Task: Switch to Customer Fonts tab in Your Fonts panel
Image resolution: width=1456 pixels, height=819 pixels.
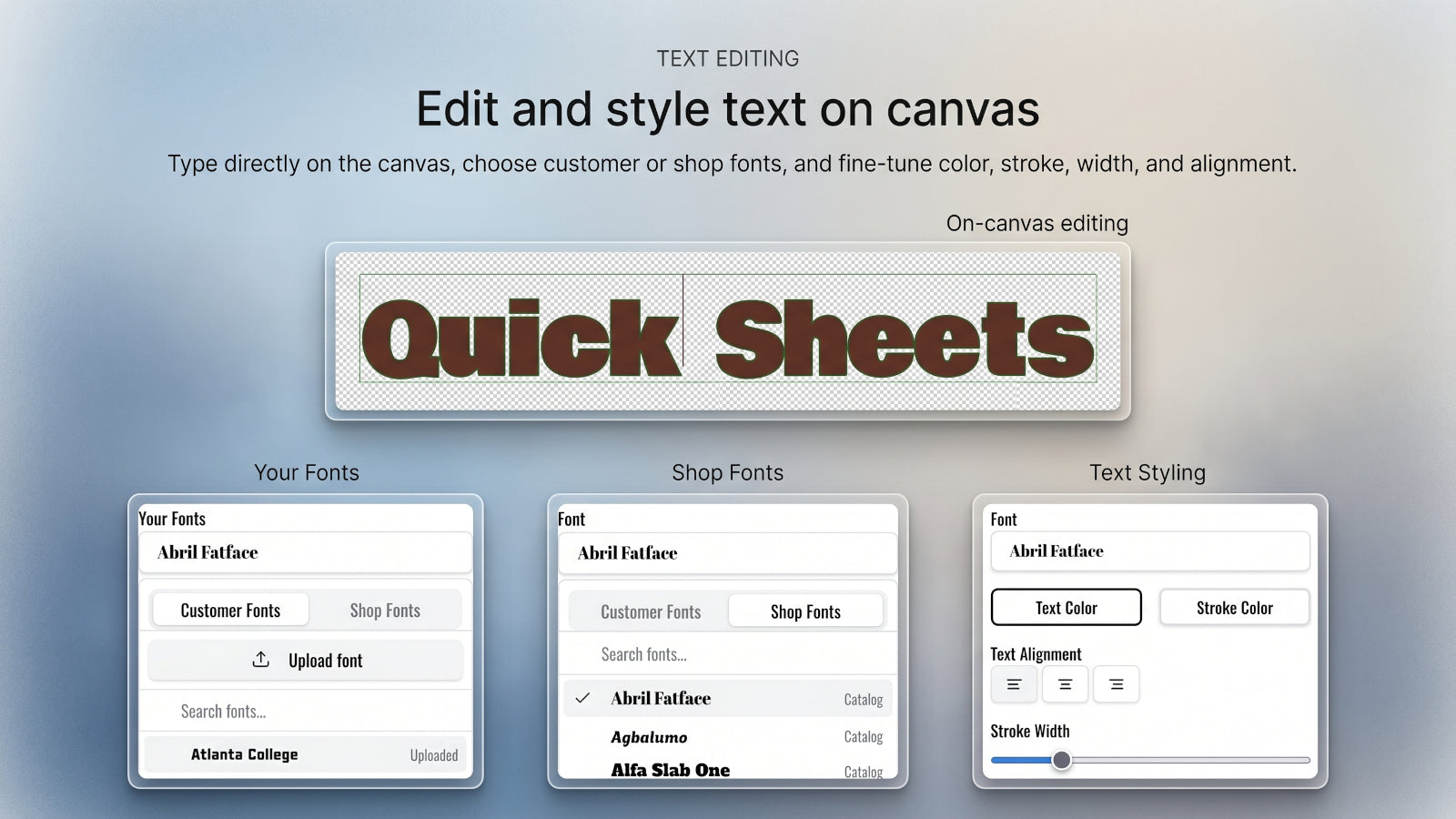Action: [230, 610]
